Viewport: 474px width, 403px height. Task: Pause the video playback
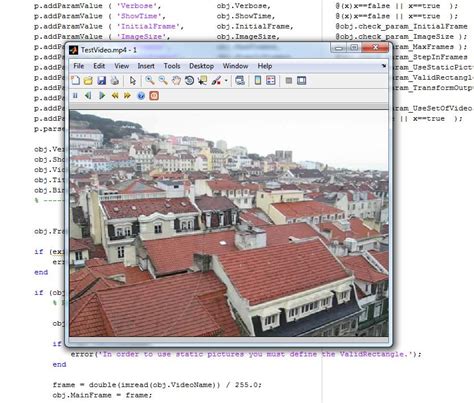pyautogui.click(x=75, y=96)
